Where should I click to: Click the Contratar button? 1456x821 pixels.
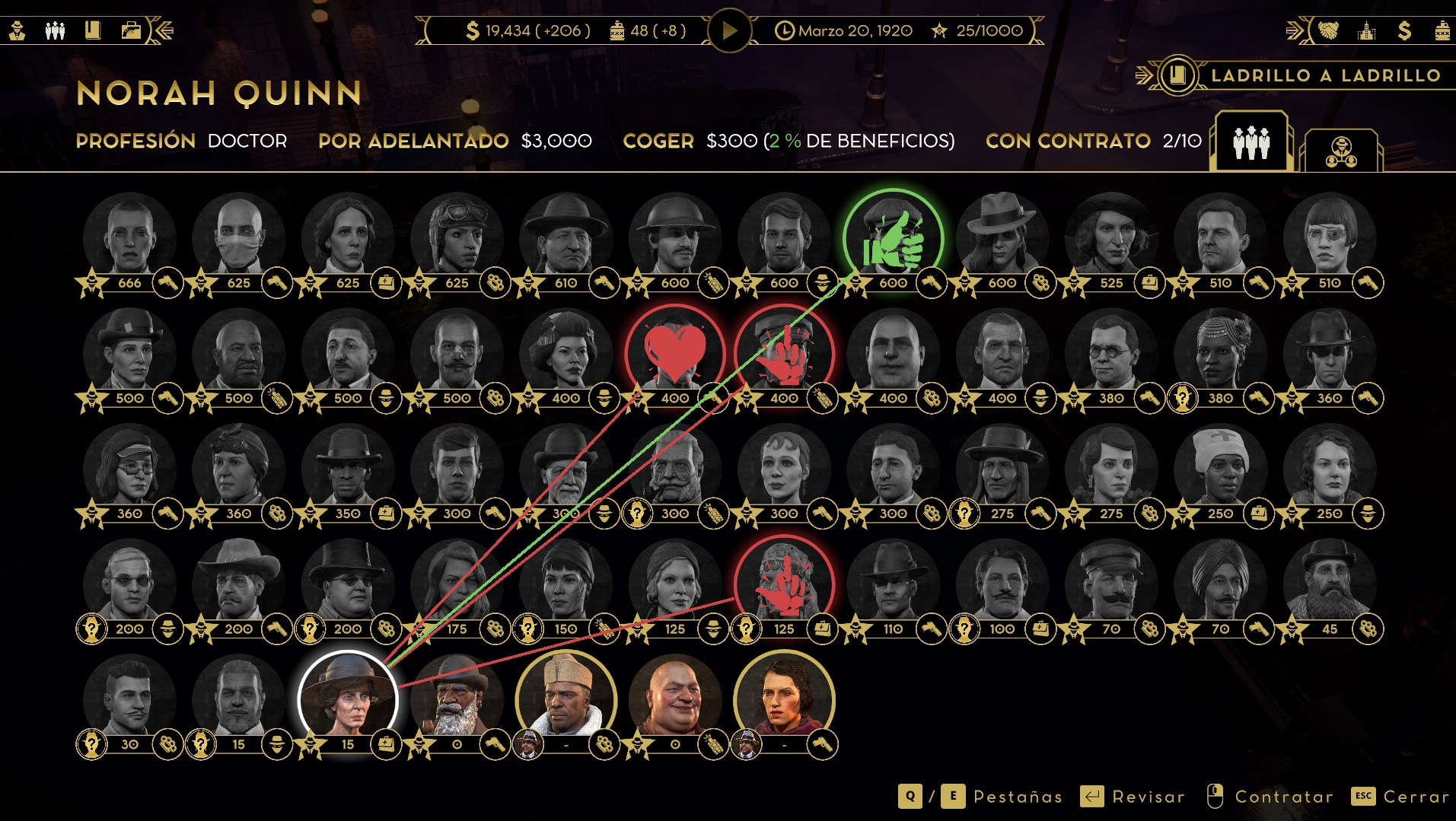1270,797
